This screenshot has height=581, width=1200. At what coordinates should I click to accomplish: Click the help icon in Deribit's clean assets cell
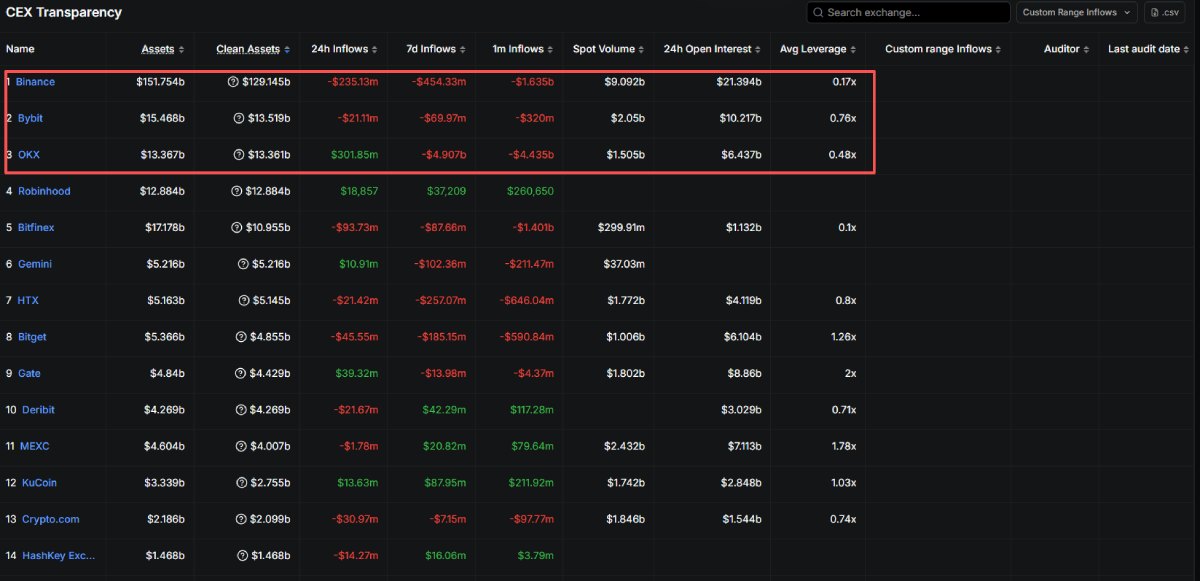(240, 410)
